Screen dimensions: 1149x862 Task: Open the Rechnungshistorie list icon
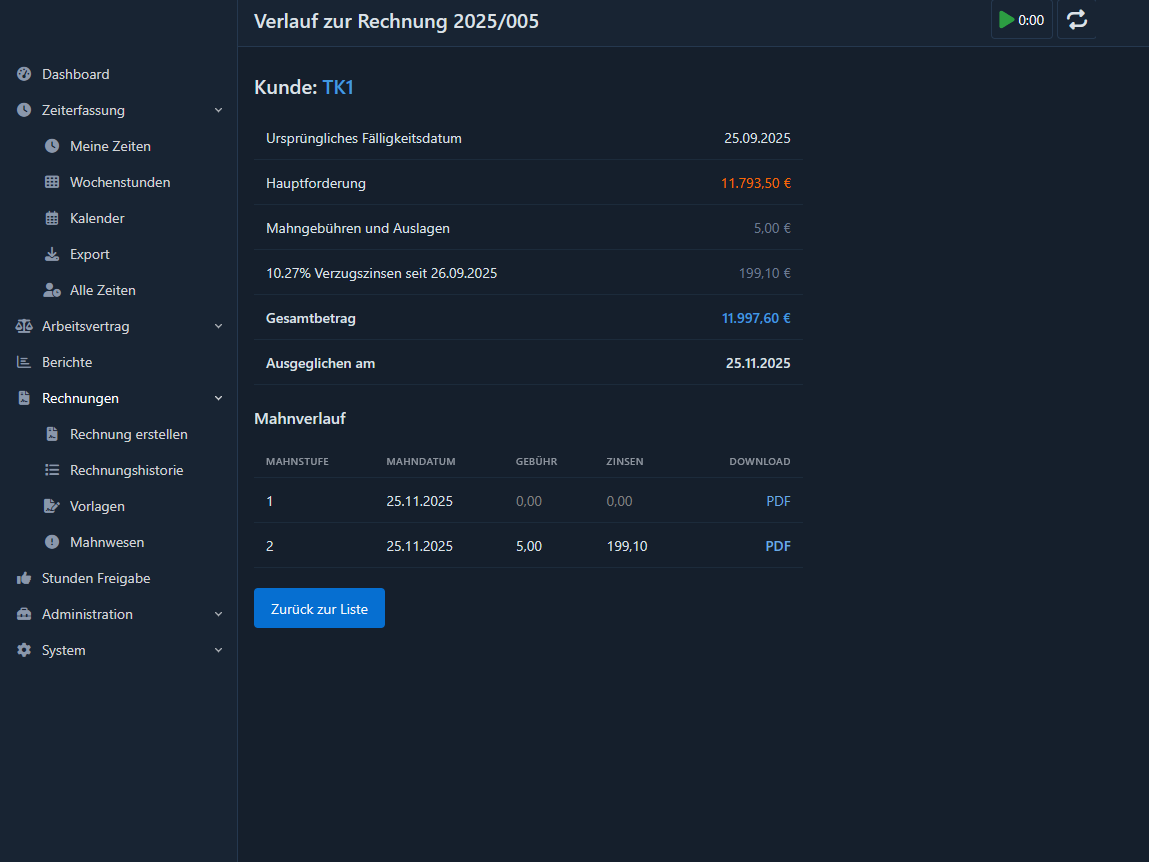(x=52, y=470)
